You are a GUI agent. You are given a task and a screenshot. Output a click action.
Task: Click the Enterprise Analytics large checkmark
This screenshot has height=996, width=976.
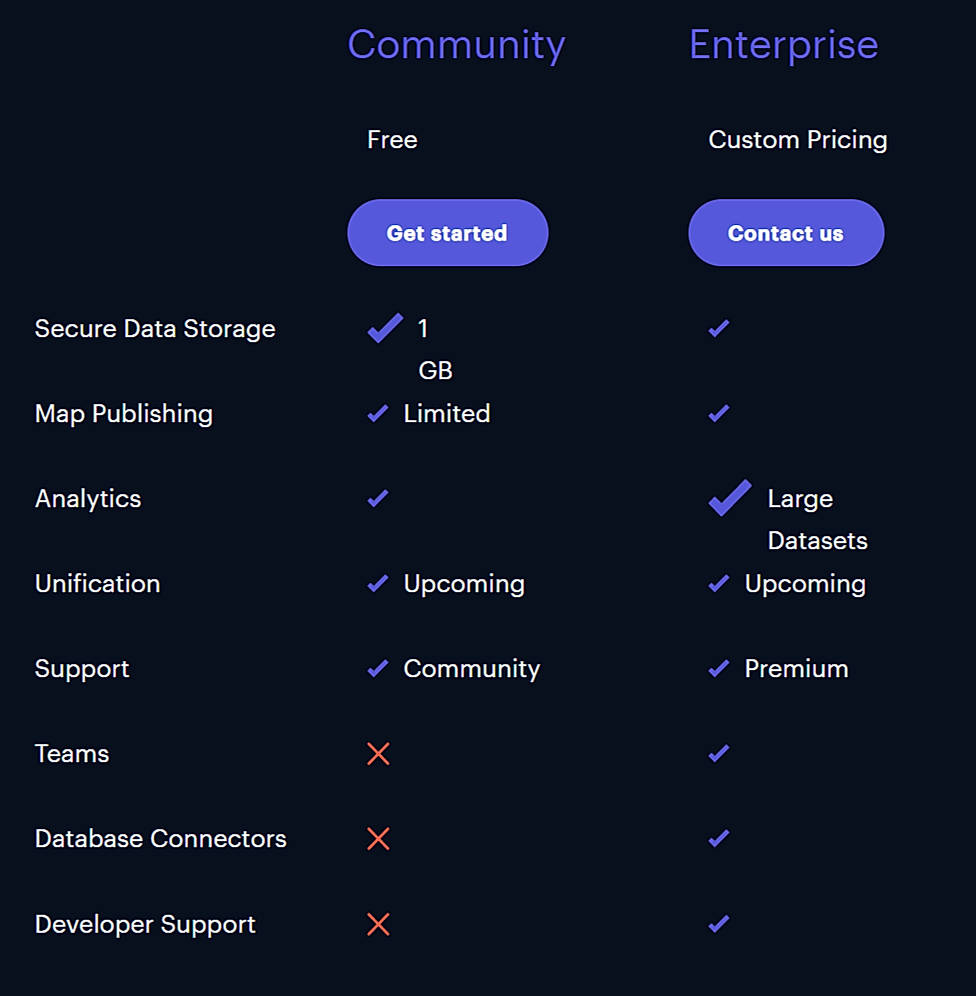tap(730, 498)
